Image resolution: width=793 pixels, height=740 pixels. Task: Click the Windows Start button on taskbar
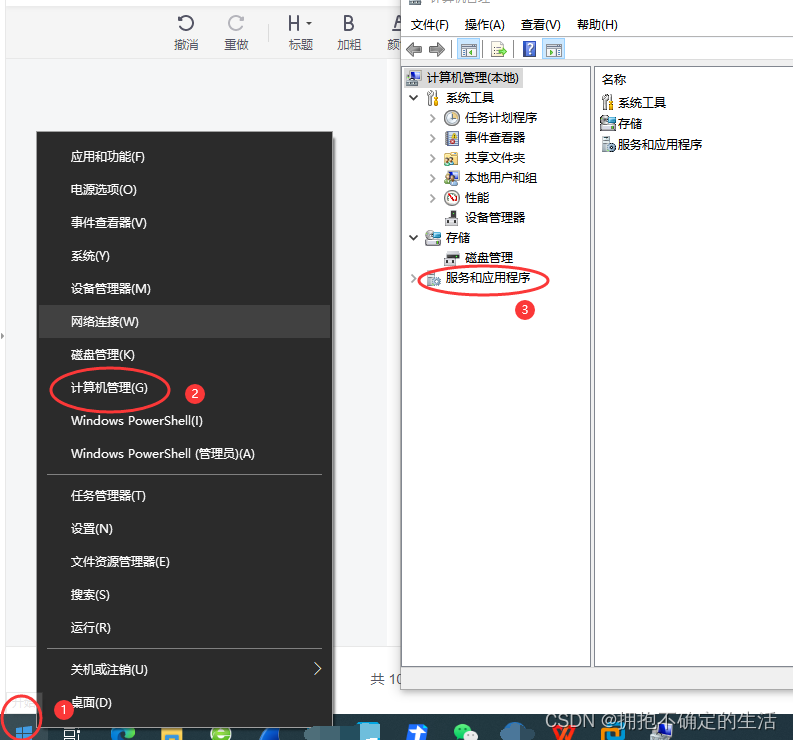point(23,730)
